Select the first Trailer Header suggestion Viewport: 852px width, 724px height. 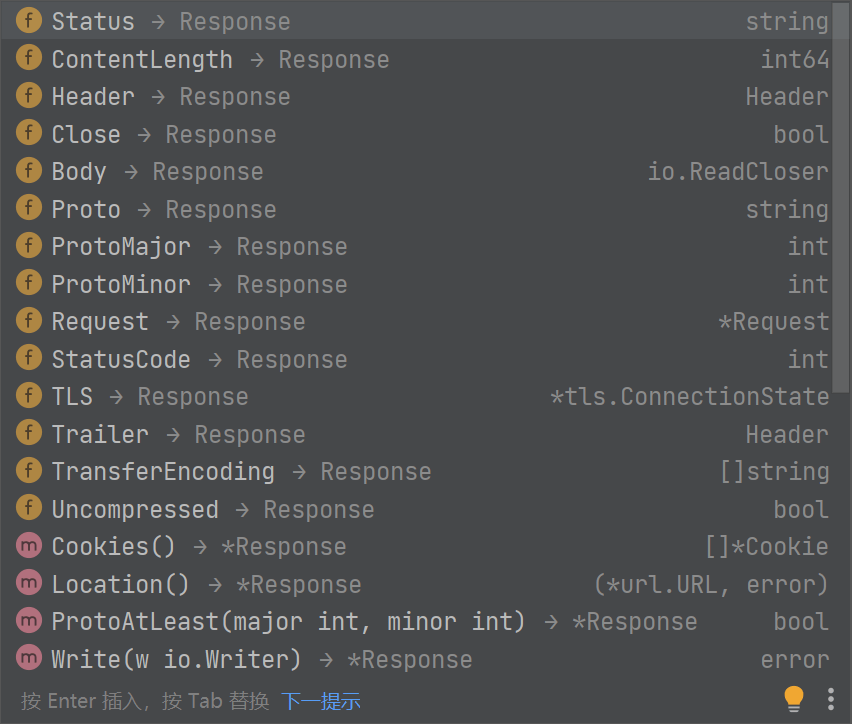click(100, 434)
